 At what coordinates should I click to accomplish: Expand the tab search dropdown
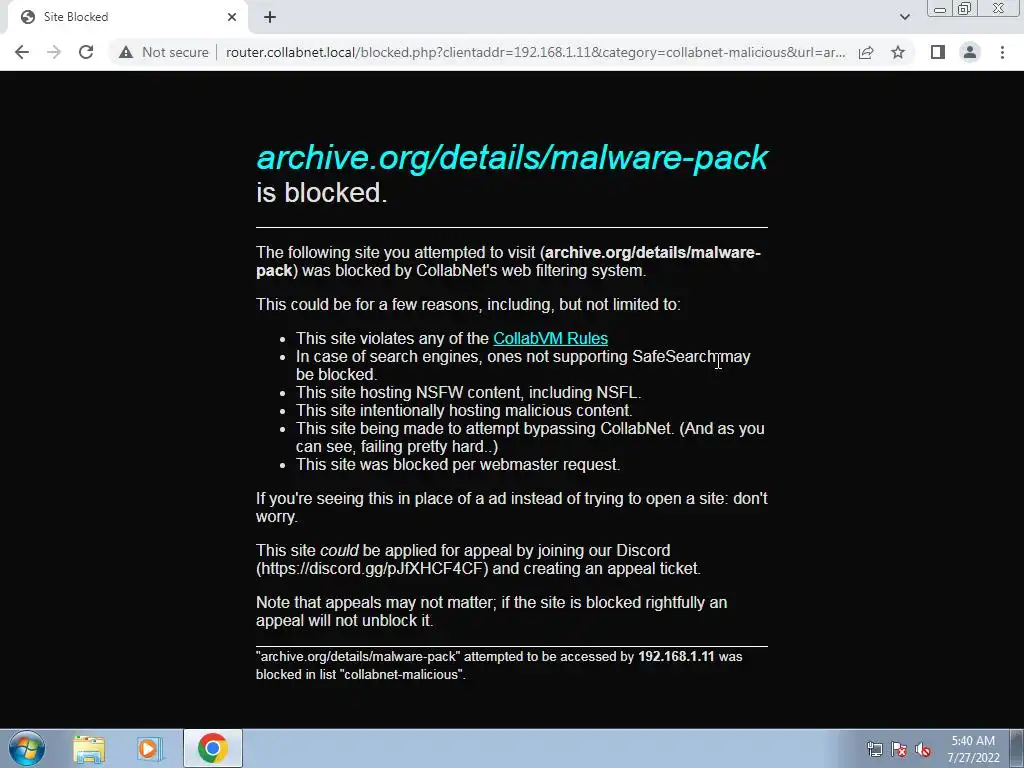pos(904,17)
